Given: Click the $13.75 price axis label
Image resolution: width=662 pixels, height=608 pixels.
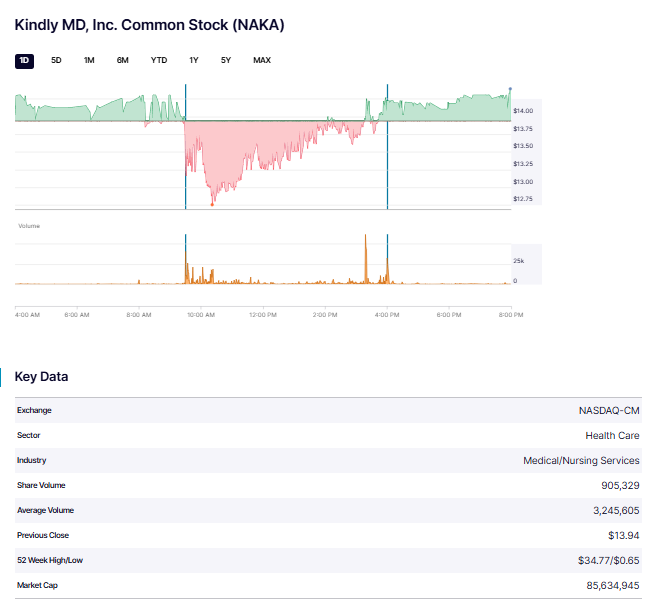Looking at the screenshot, I should click(x=523, y=129).
